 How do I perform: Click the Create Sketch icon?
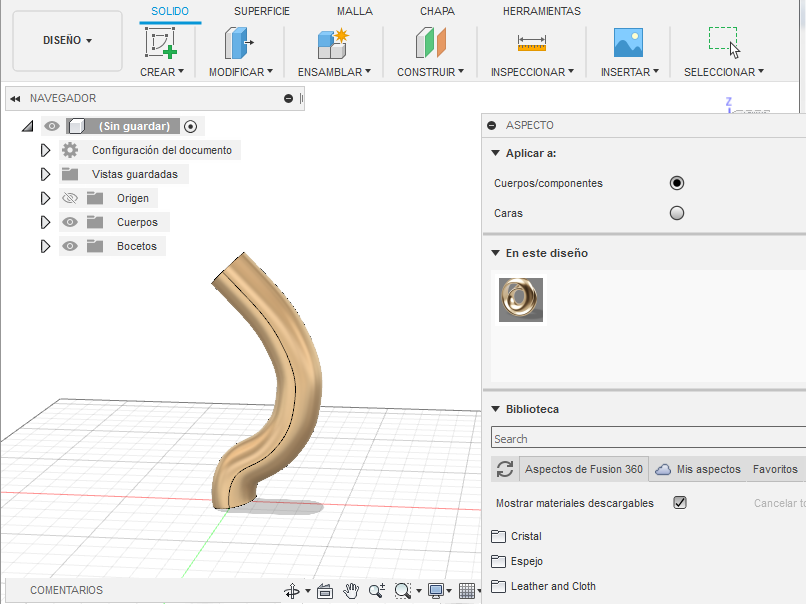[161, 43]
